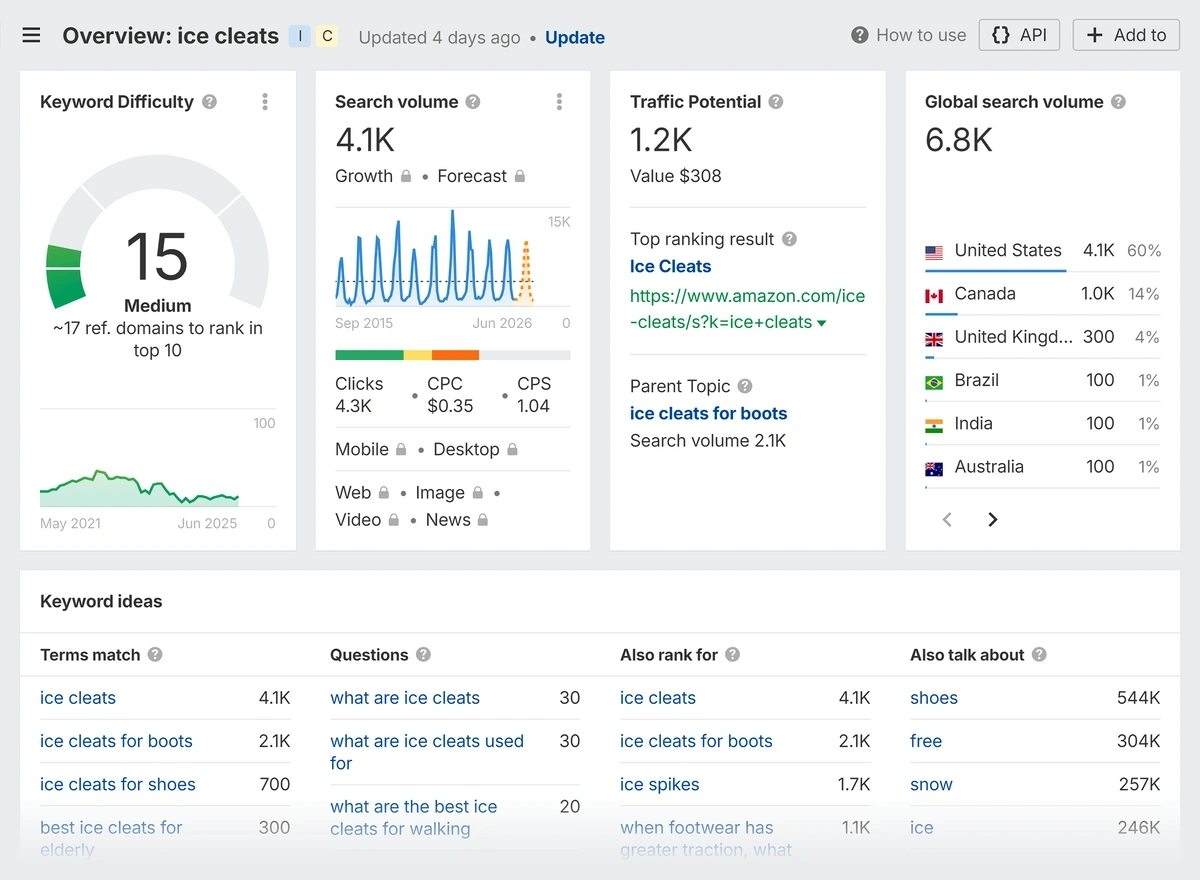Image resolution: width=1200 pixels, height=880 pixels.
Task: Click the lock icon next to Growth
Action: pos(406,176)
